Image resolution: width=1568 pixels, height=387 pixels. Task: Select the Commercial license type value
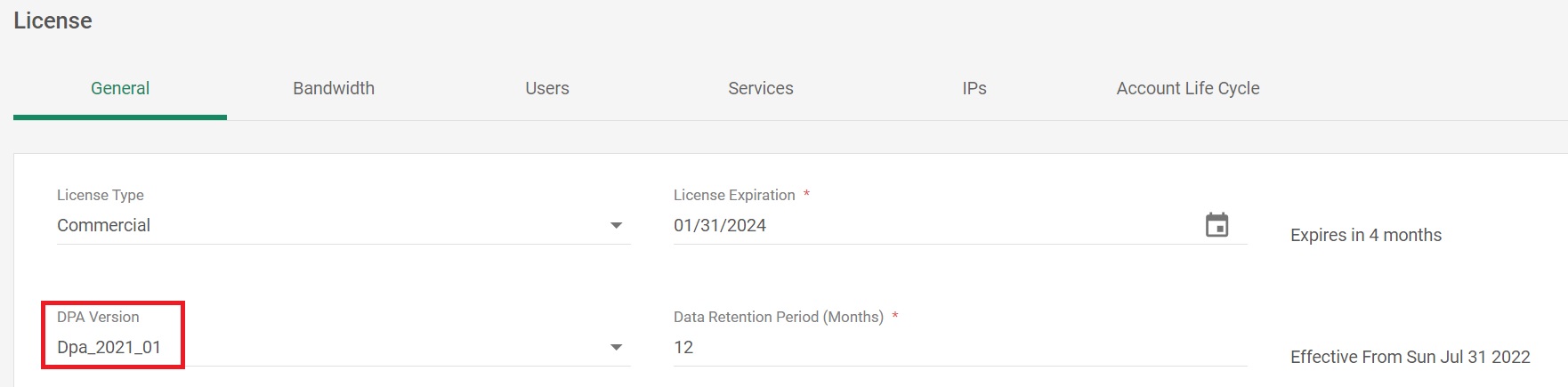pyautogui.click(x=104, y=226)
